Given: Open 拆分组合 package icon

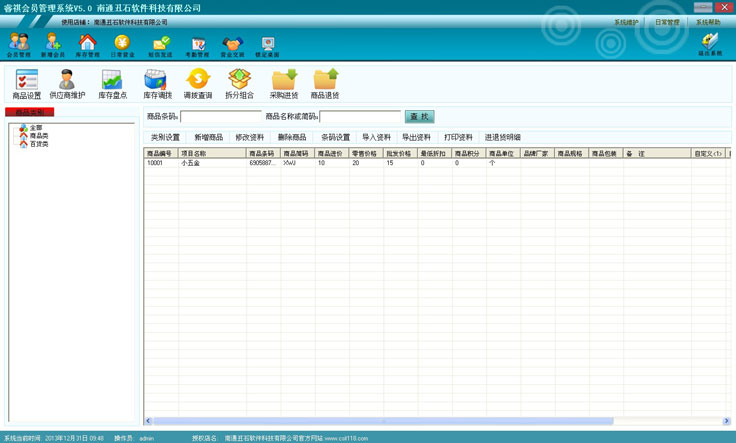Looking at the screenshot, I should pos(239,84).
